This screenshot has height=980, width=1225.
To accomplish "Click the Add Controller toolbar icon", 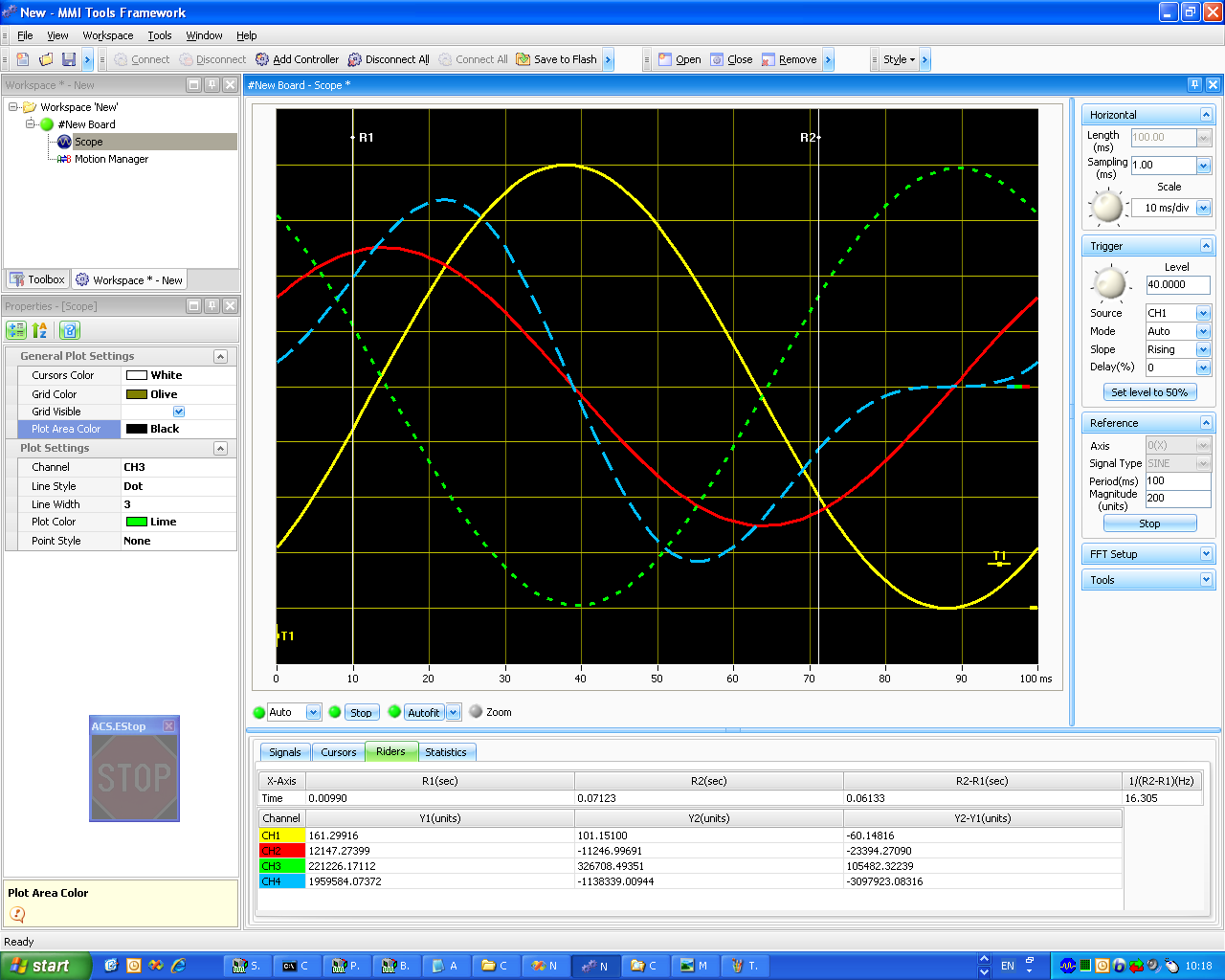I will (262, 59).
